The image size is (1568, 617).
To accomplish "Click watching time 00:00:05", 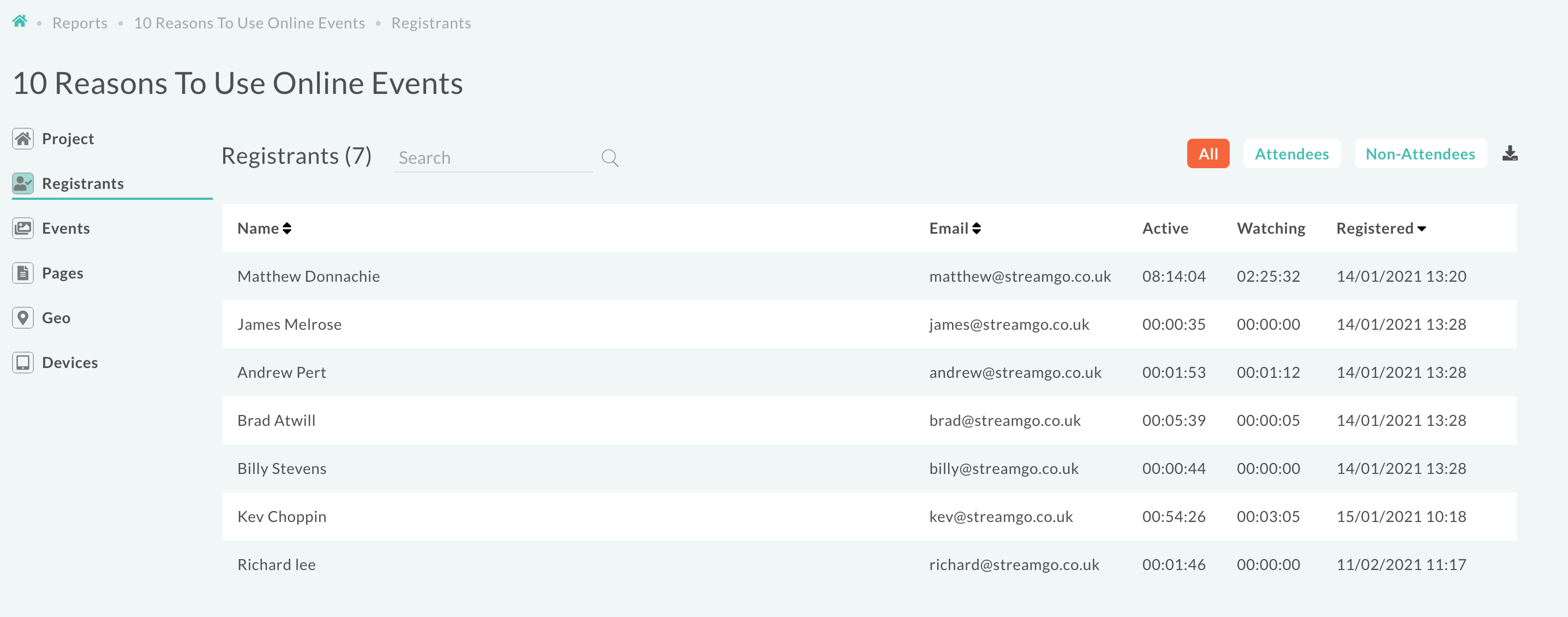I will 1268,421.
